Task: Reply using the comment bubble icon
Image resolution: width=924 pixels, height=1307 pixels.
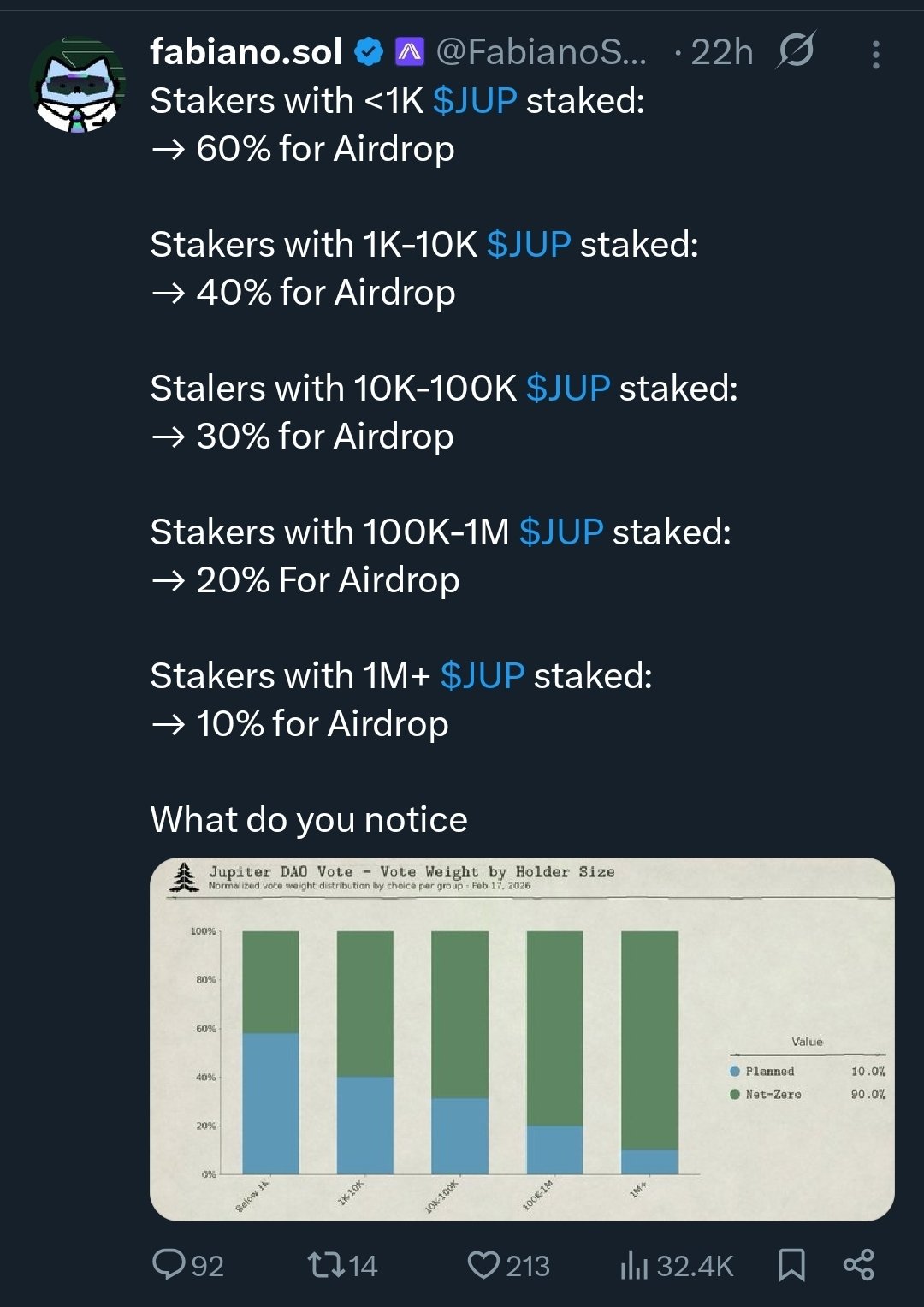Action: pyautogui.click(x=169, y=1264)
